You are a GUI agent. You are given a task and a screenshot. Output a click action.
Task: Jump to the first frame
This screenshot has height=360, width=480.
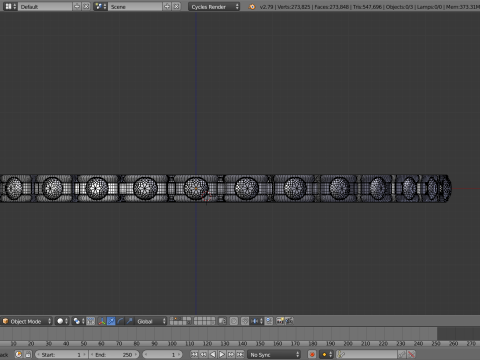click(x=194, y=354)
